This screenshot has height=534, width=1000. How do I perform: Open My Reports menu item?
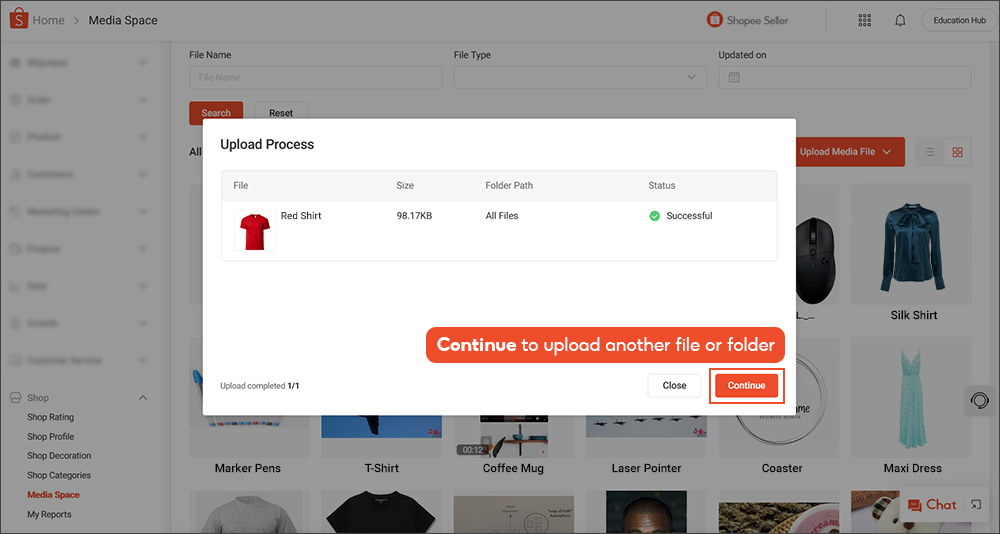click(x=49, y=514)
